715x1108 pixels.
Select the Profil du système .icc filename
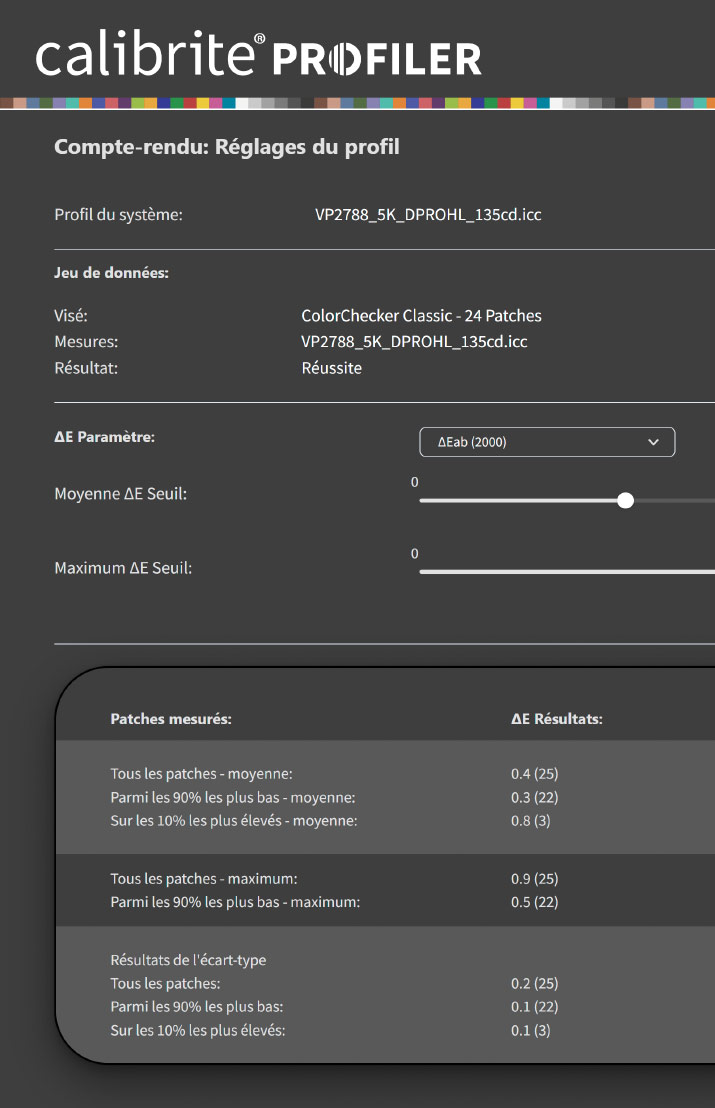tap(428, 214)
